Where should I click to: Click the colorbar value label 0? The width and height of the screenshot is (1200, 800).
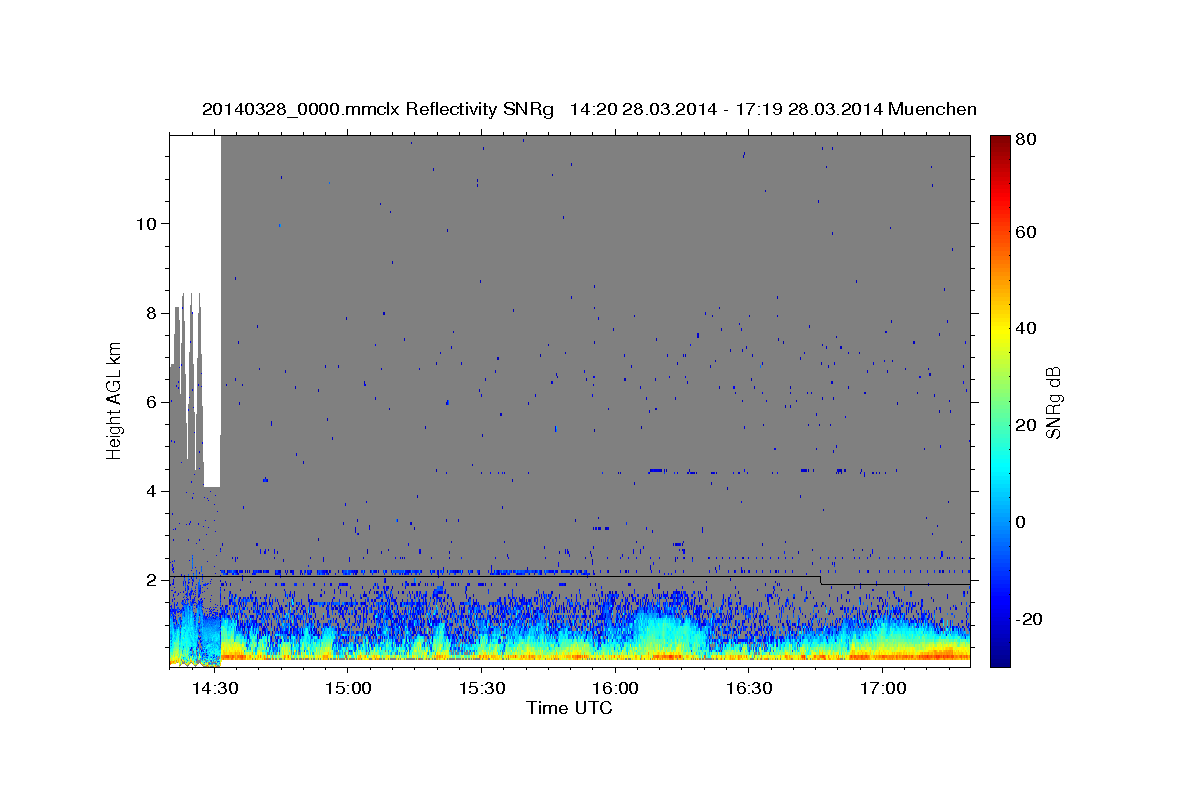[1022, 522]
